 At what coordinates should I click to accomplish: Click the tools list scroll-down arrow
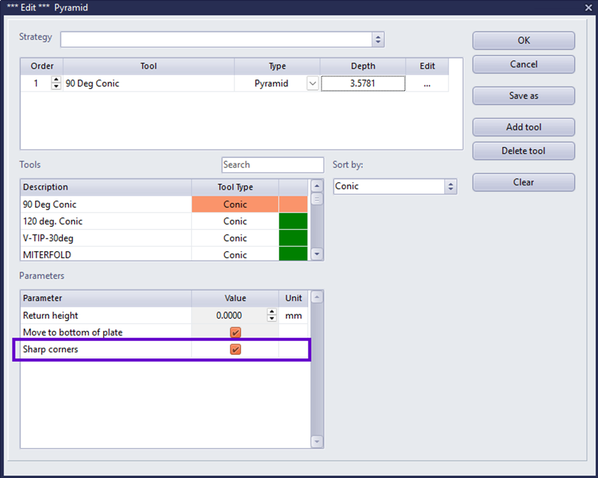pyautogui.click(x=317, y=254)
